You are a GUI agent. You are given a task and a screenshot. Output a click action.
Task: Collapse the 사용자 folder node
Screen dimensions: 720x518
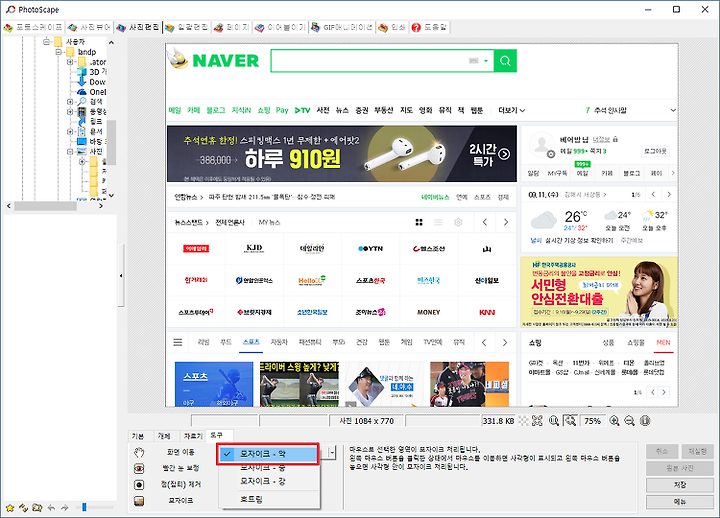(x=46, y=42)
